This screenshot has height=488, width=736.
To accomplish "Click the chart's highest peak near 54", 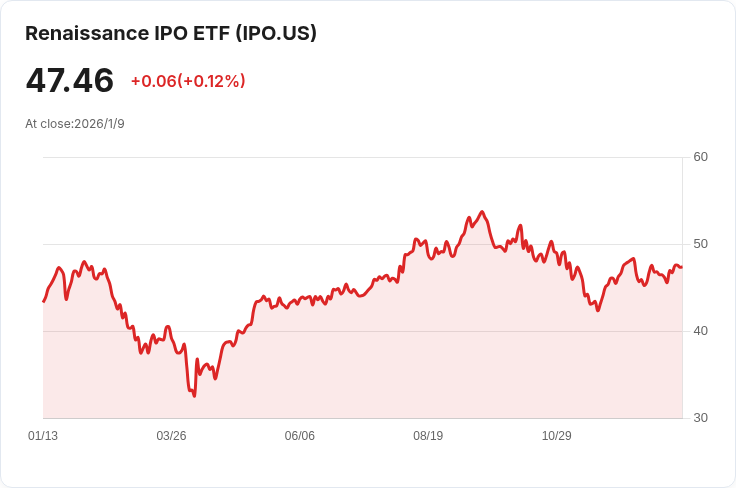I will 482,212.
